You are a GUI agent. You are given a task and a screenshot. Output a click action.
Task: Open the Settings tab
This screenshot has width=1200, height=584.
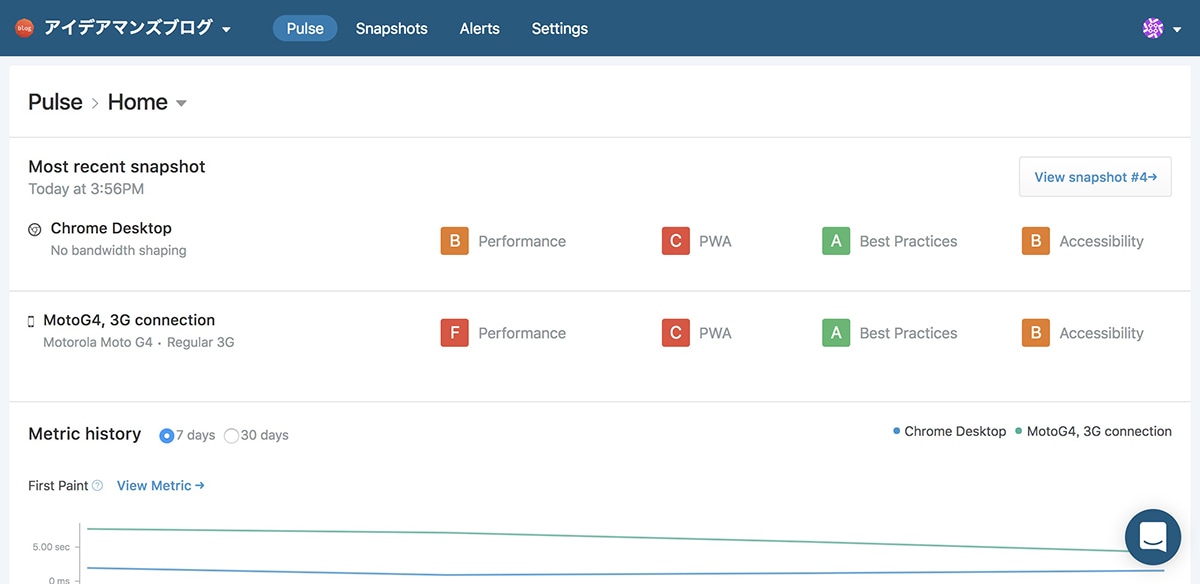(x=560, y=28)
